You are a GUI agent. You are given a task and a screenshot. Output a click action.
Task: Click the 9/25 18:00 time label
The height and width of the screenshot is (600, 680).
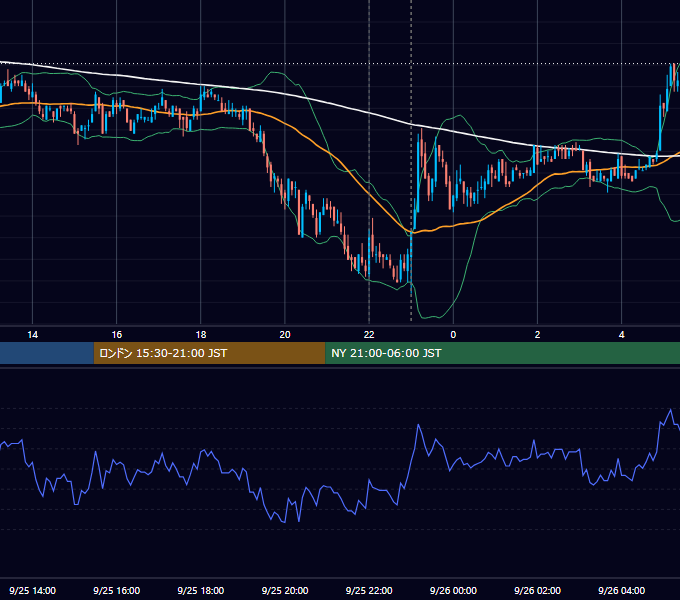point(201,590)
